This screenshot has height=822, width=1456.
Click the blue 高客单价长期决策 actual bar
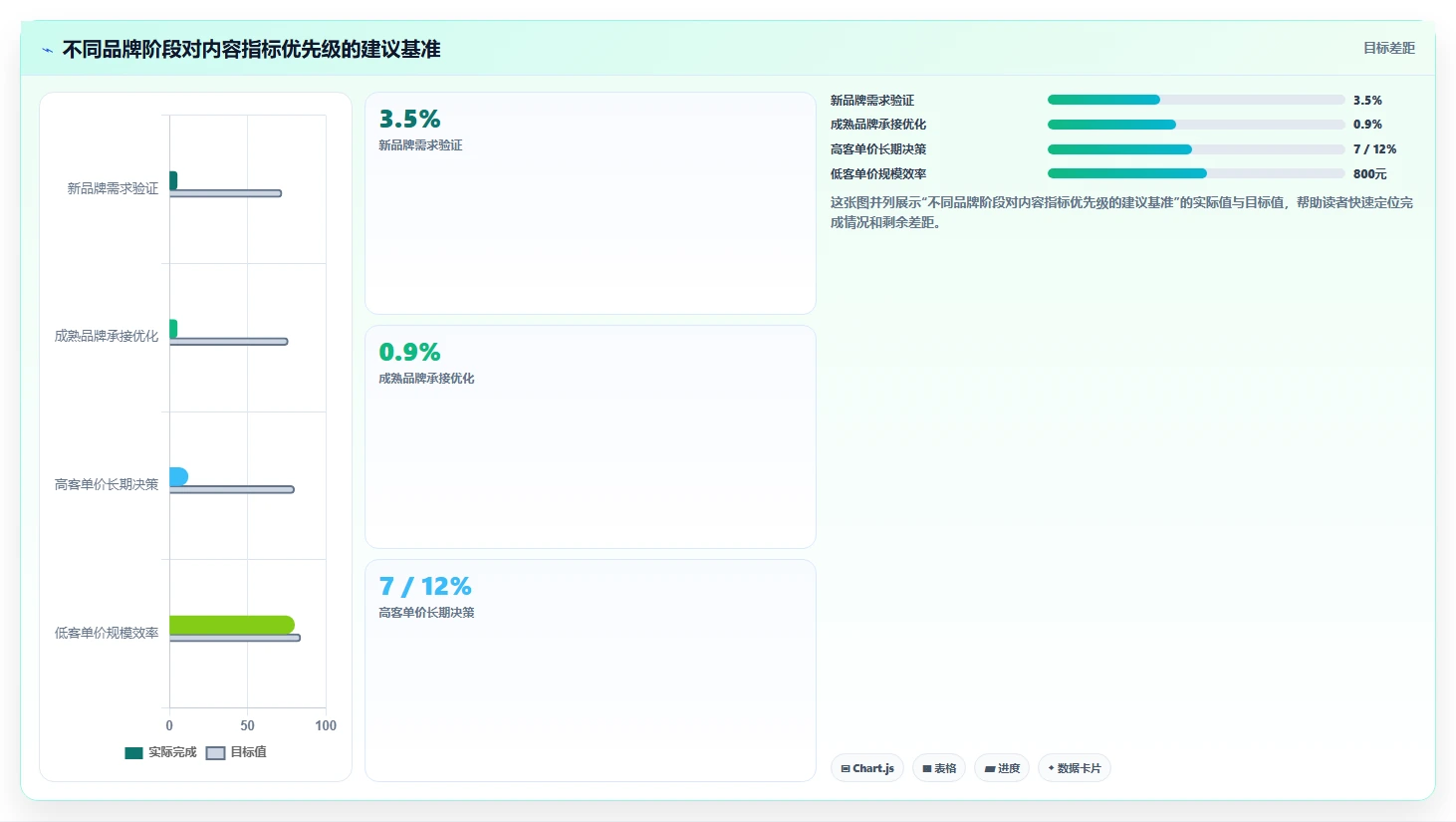click(178, 476)
